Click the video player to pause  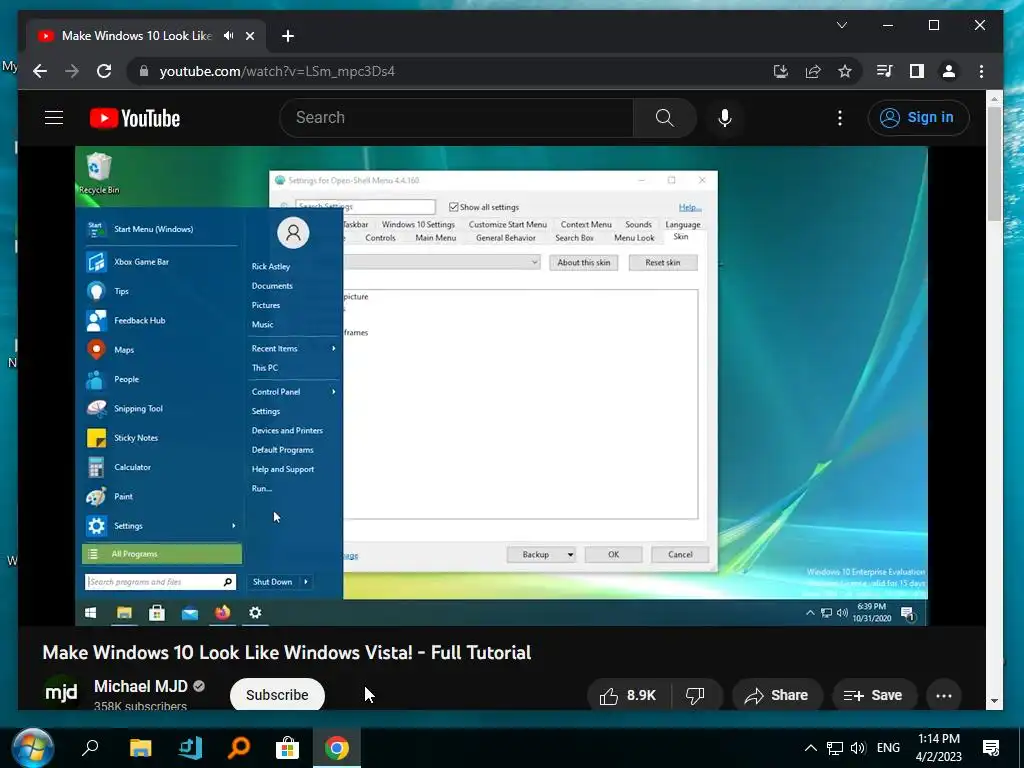501,385
